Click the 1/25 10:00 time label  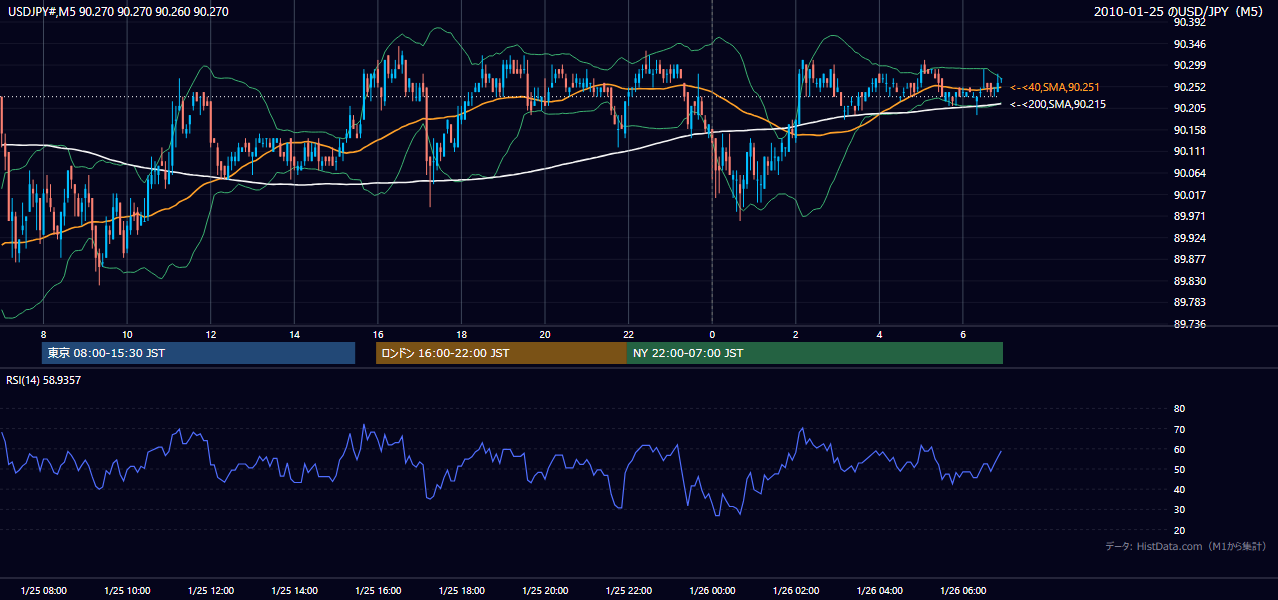(x=127, y=590)
